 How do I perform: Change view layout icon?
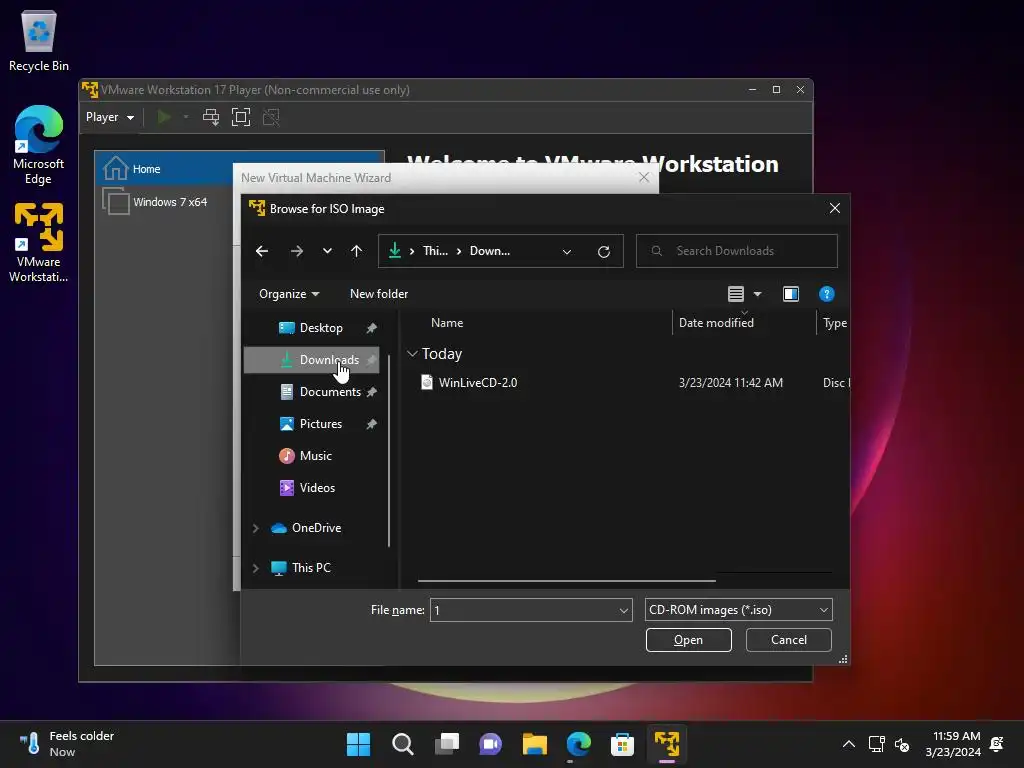coord(736,294)
